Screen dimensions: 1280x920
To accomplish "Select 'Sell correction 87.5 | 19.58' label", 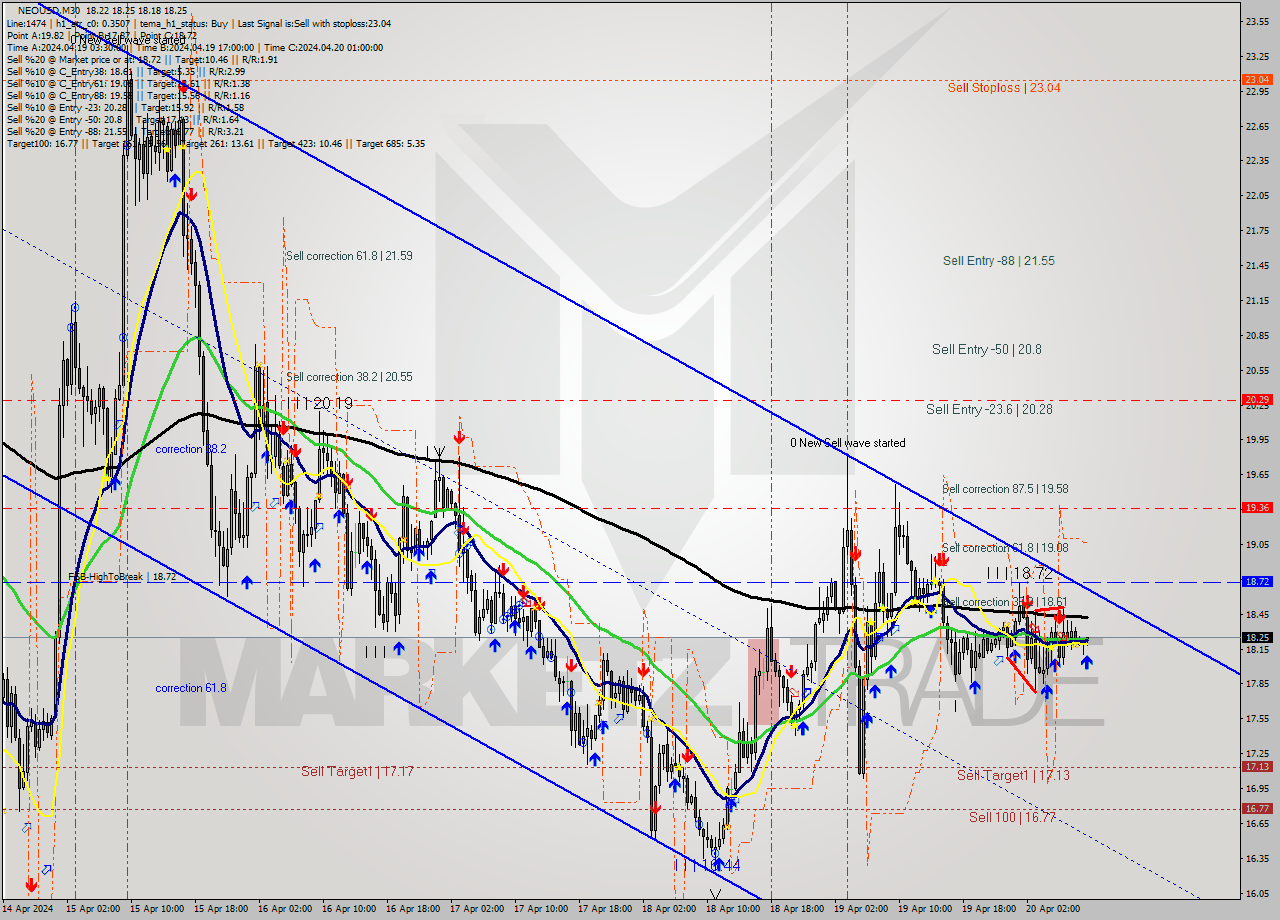I will [x=1005, y=489].
